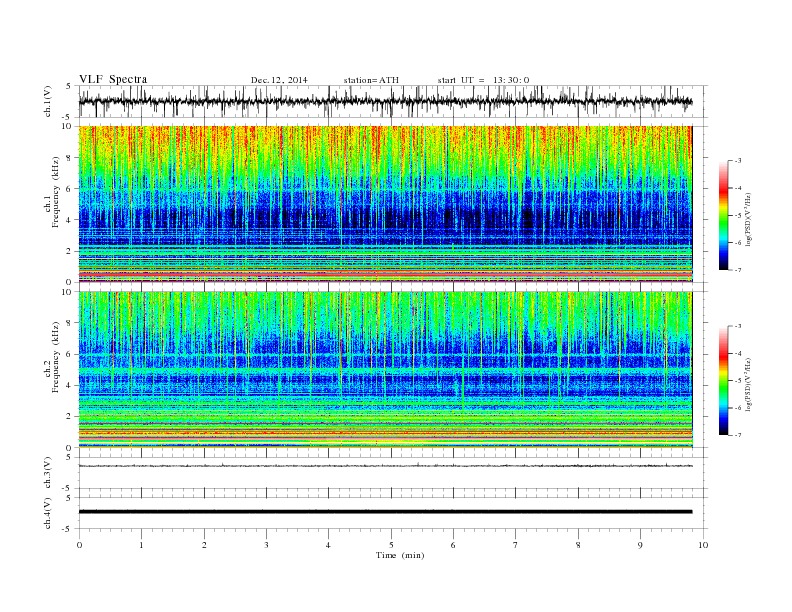Click the final time tick label '10'
This screenshot has width=792, height=612.
click(703, 545)
